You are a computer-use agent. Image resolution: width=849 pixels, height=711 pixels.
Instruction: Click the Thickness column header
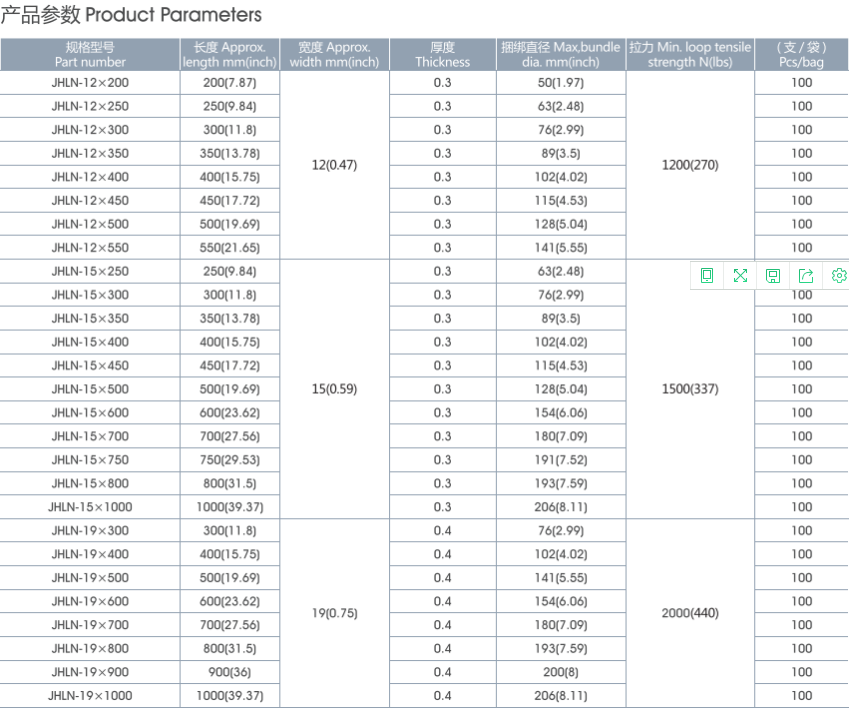(442, 55)
